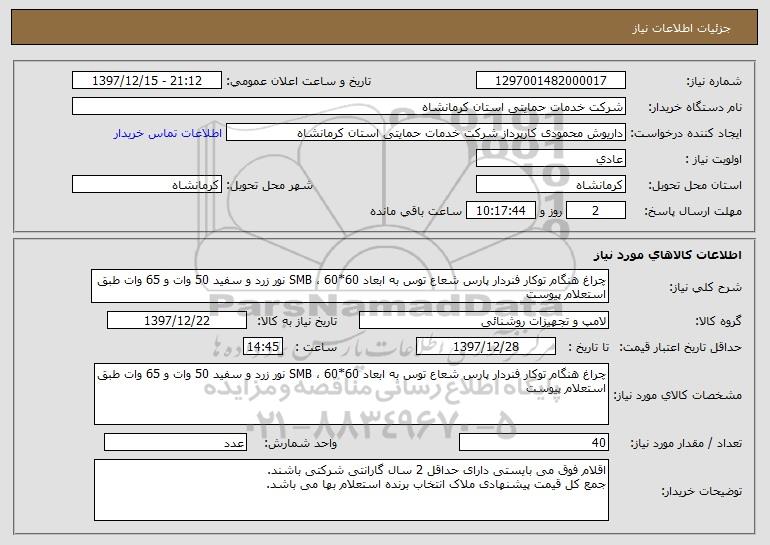This screenshot has height=545, width=770.
Task: Click the شرح کلی نیاز text box
Action: pyautogui.click(x=350, y=286)
